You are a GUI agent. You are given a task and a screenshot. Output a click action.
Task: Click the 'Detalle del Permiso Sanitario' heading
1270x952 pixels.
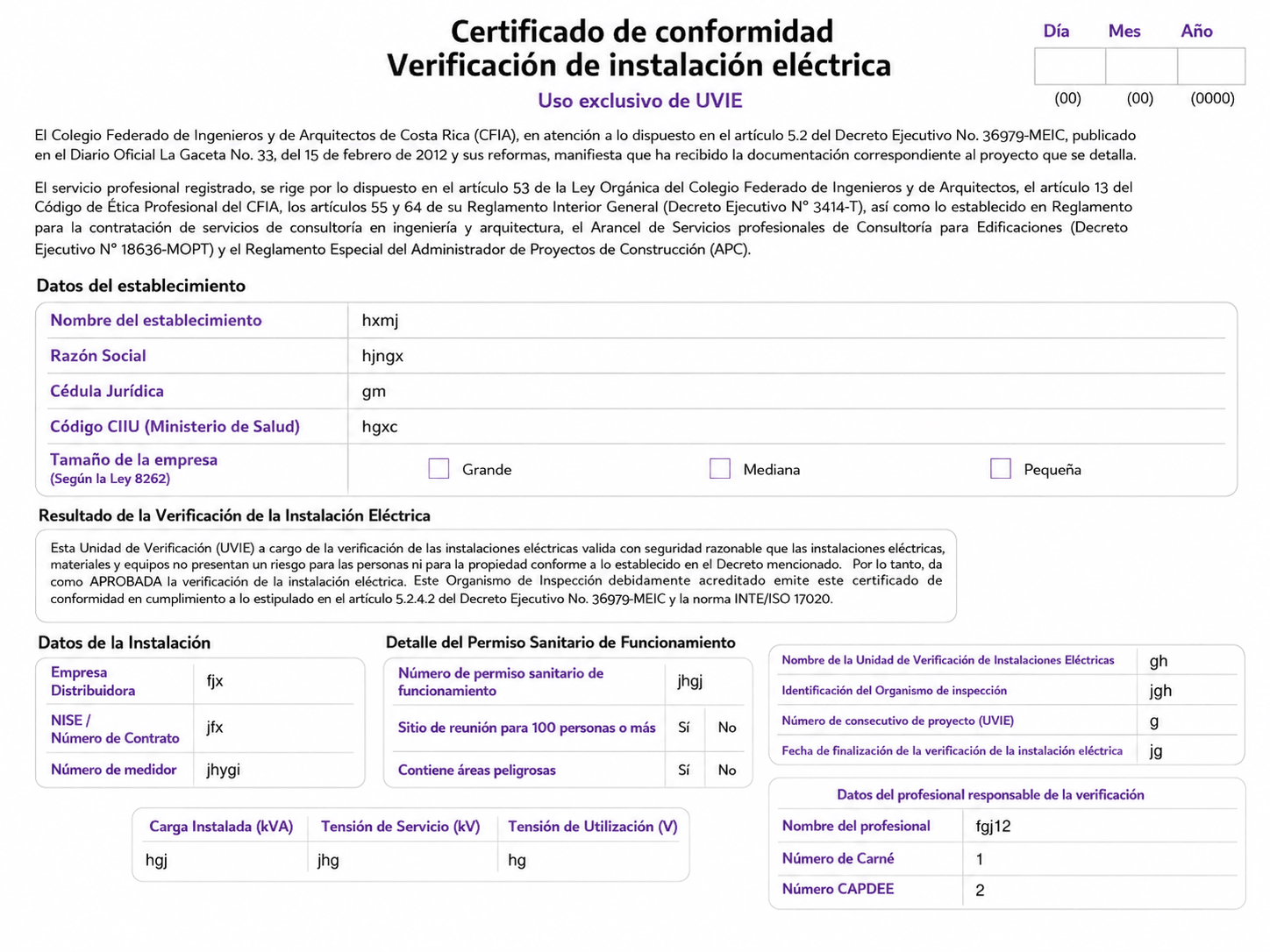point(560,643)
